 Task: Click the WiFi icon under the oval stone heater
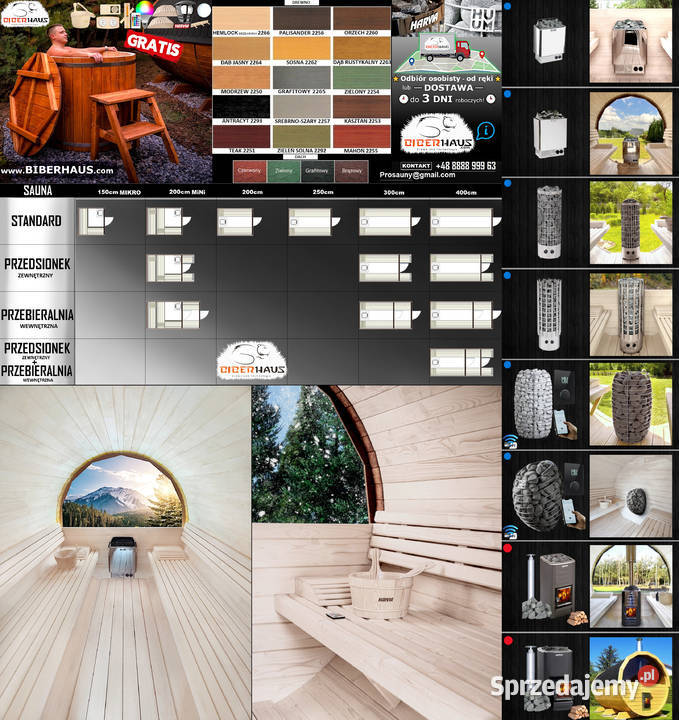click(510, 440)
